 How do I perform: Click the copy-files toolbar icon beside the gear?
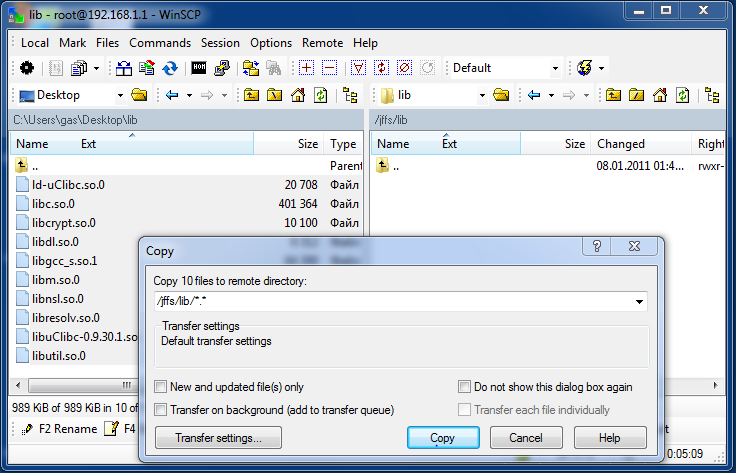[x=79, y=68]
